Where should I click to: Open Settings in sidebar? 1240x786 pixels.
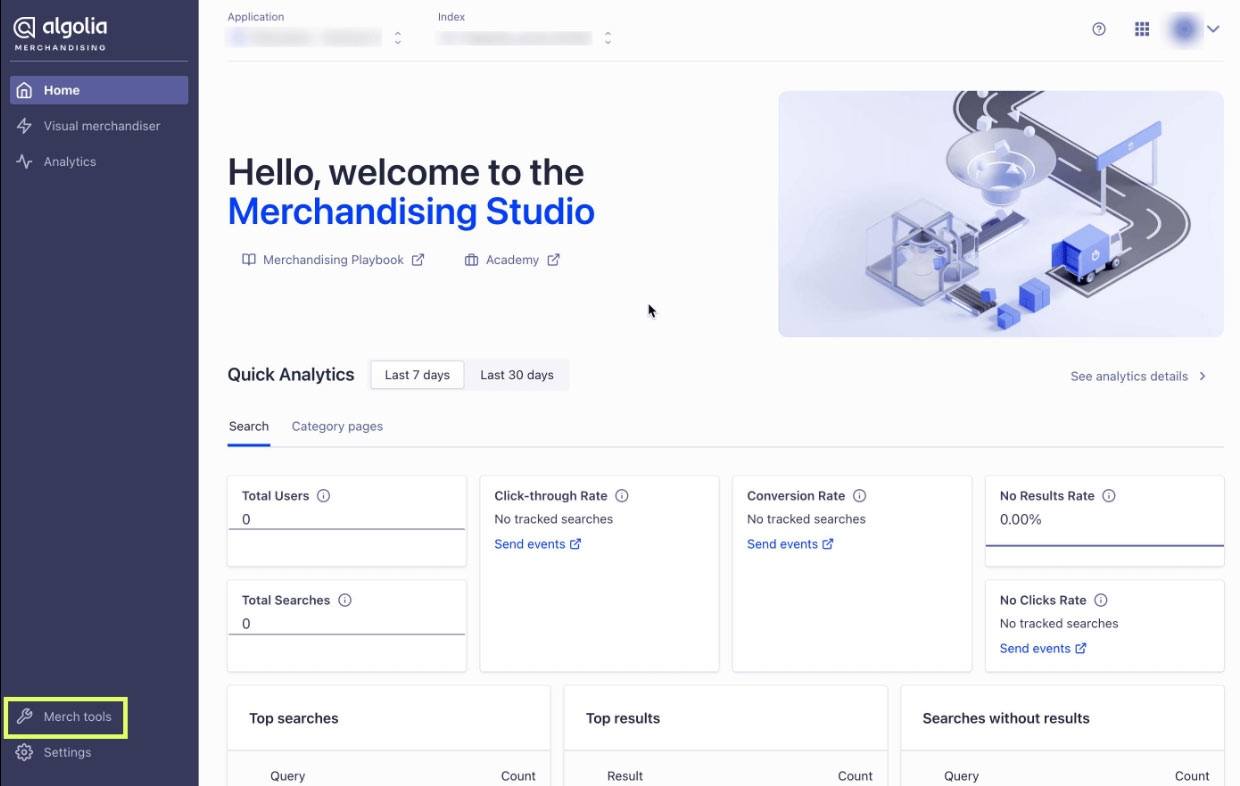click(x=67, y=753)
